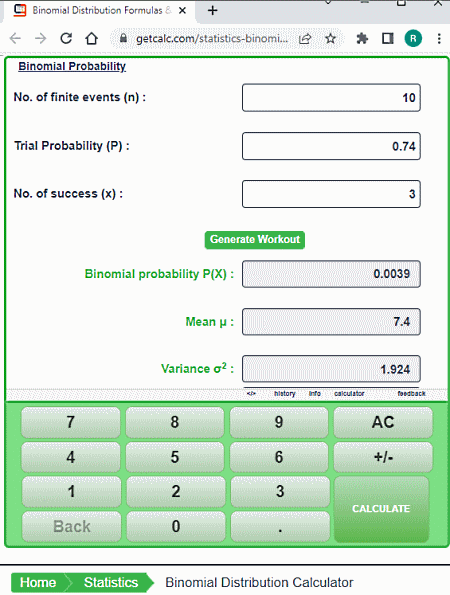
Task: Switch to the history tab
Action: point(285,394)
